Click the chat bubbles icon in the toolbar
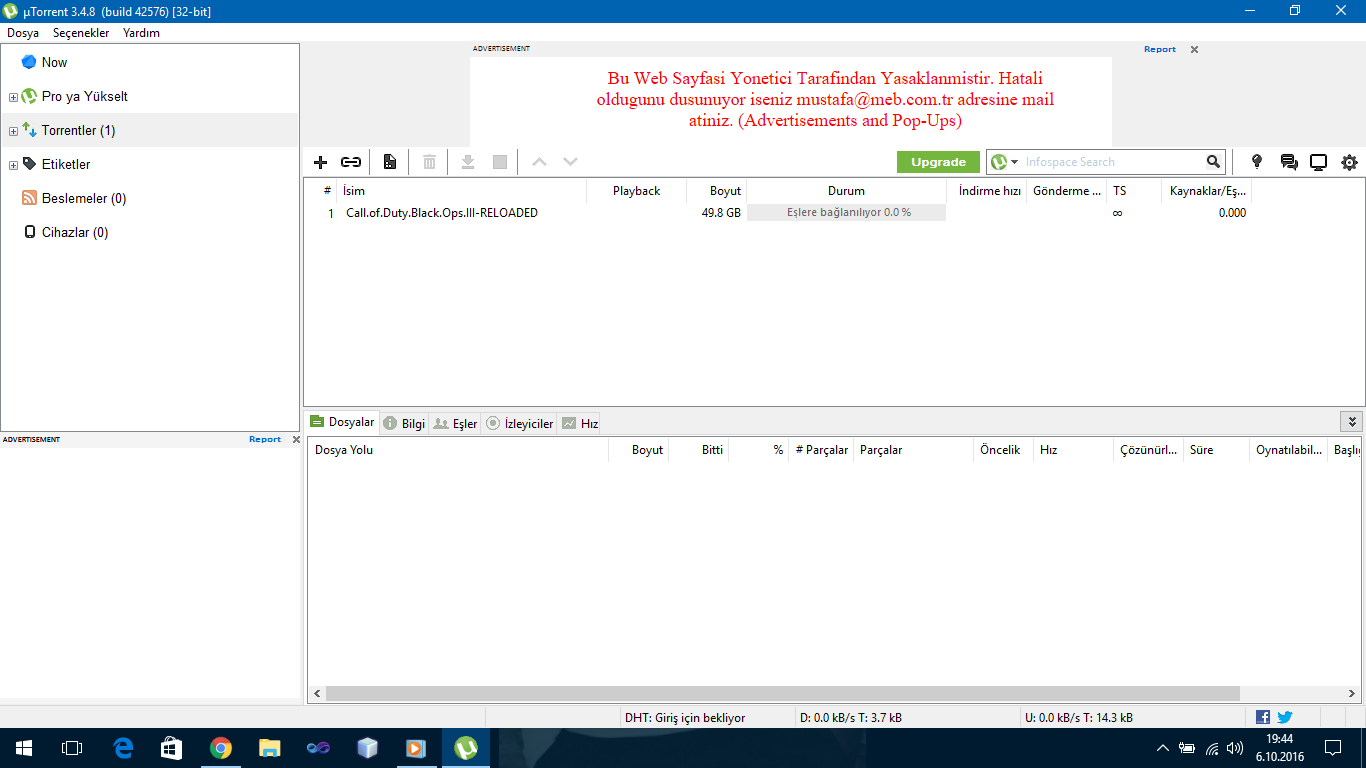 pyautogui.click(x=1289, y=162)
